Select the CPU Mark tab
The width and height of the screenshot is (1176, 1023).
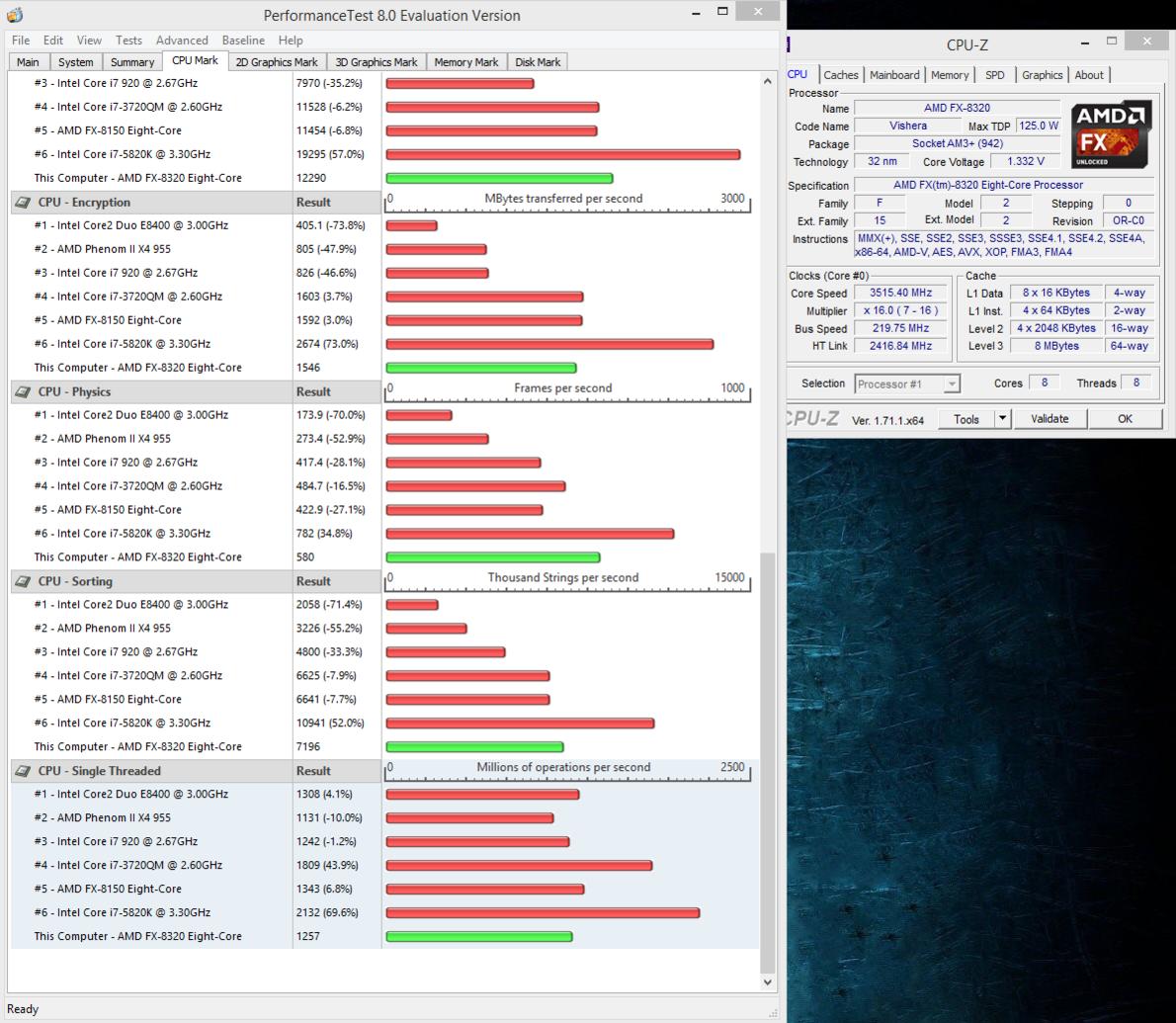point(195,60)
